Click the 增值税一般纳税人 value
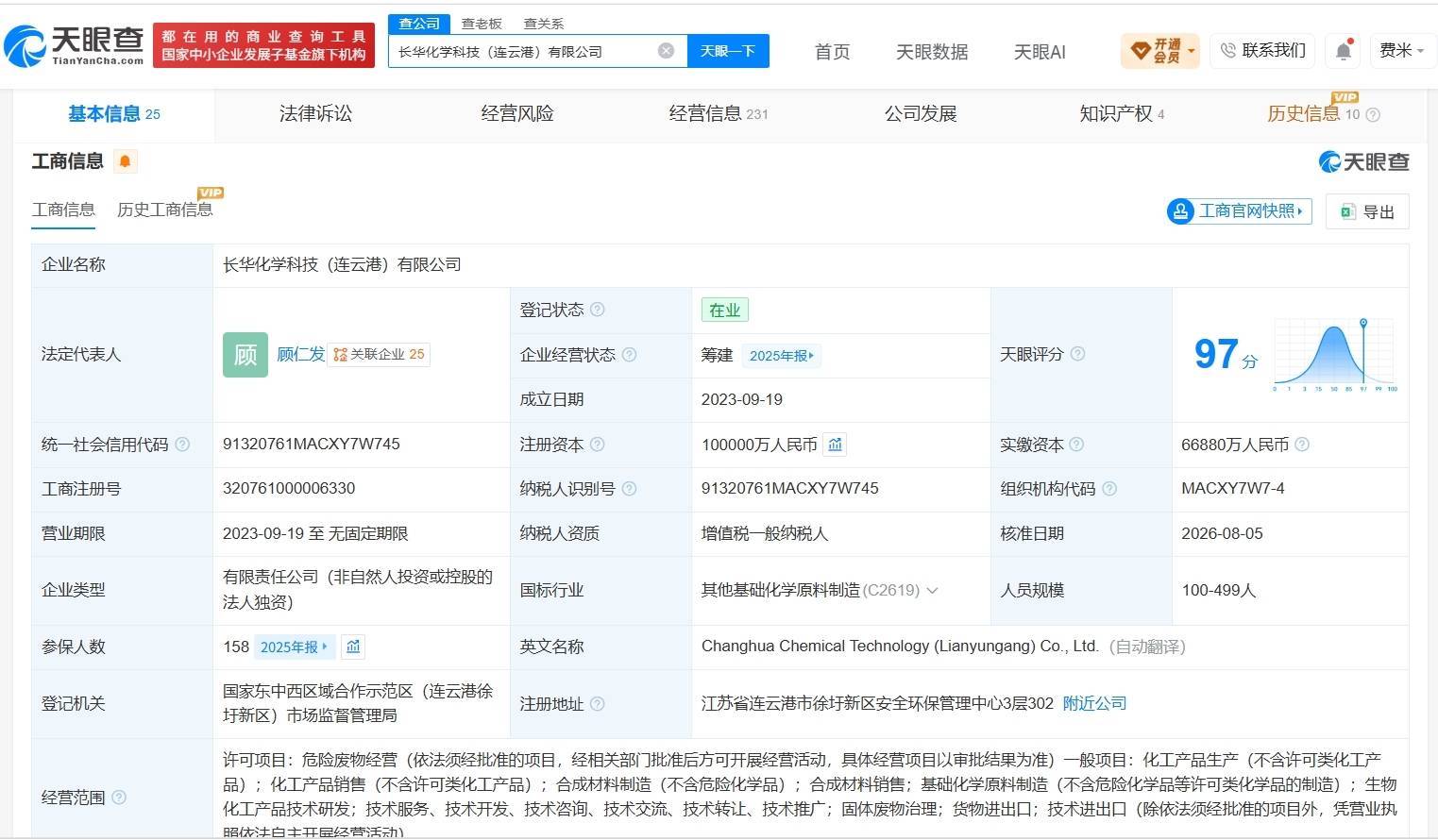Image resolution: width=1438 pixels, height=840 pixels. point(765,533)
